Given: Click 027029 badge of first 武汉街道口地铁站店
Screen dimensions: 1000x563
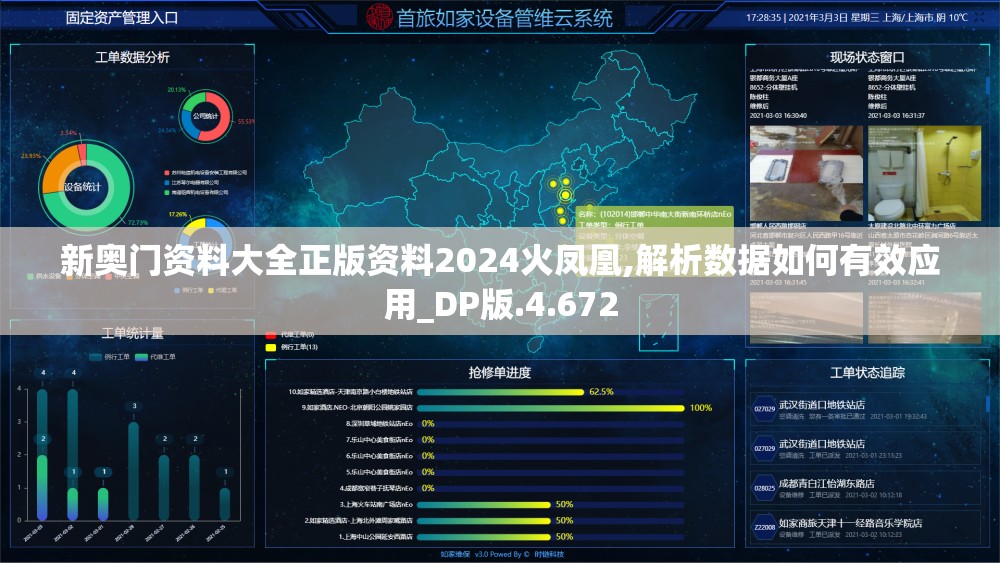Looking at the screenshot, I should (764, 409).
